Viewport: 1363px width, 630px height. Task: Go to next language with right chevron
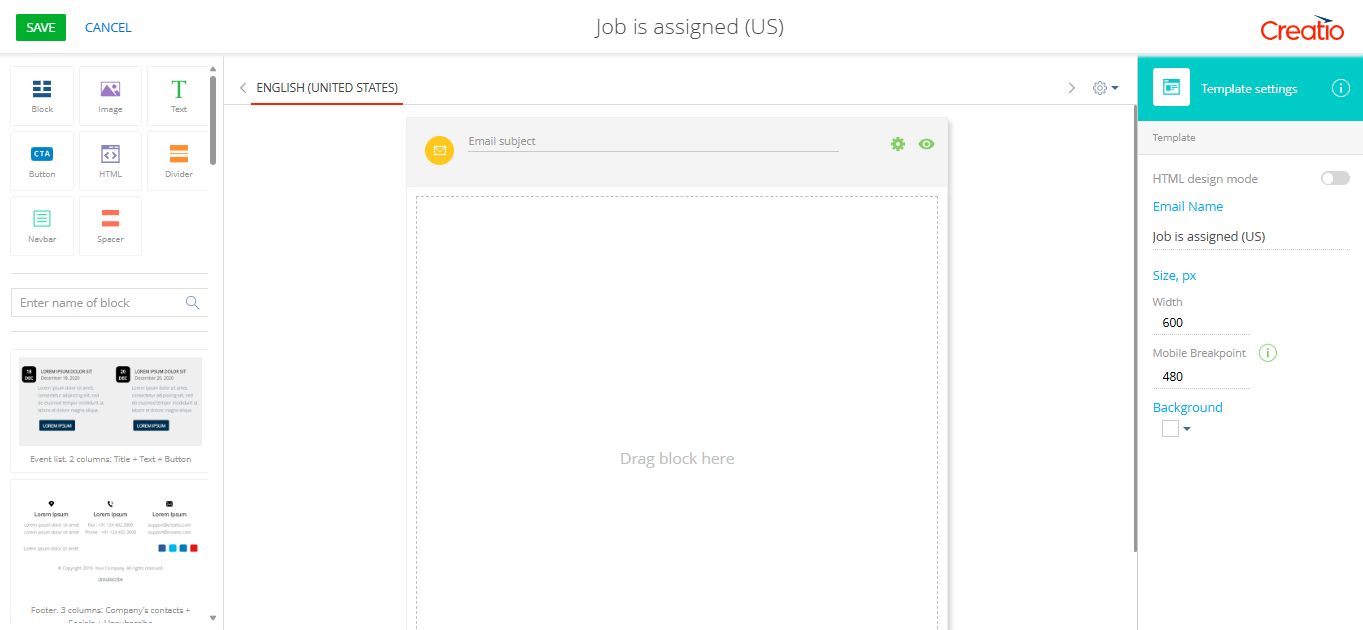pos(1072,88)
